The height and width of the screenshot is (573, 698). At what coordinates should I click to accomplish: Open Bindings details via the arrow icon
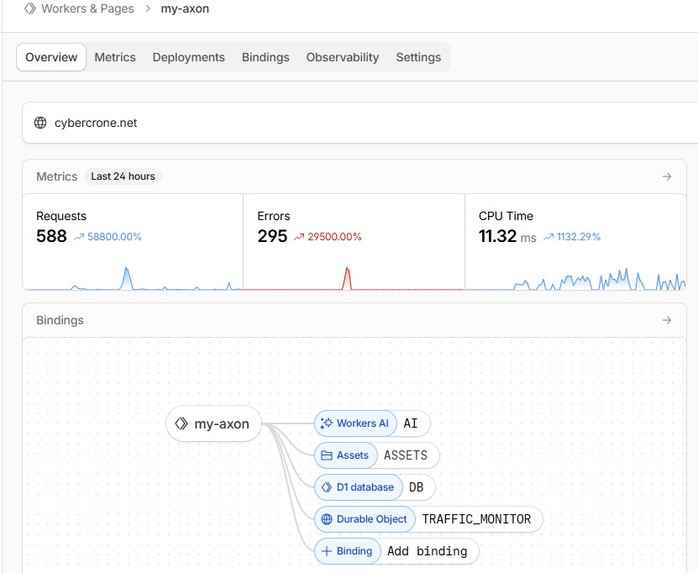666,320
